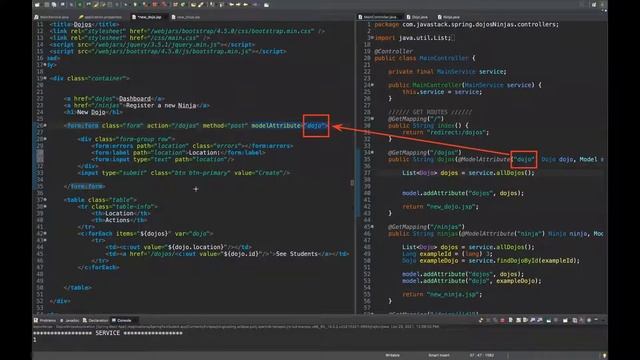The width and height of the screenshot is (640, 360).
Task: Click 'See Students' text on line 45
Action: coord(297,254)
